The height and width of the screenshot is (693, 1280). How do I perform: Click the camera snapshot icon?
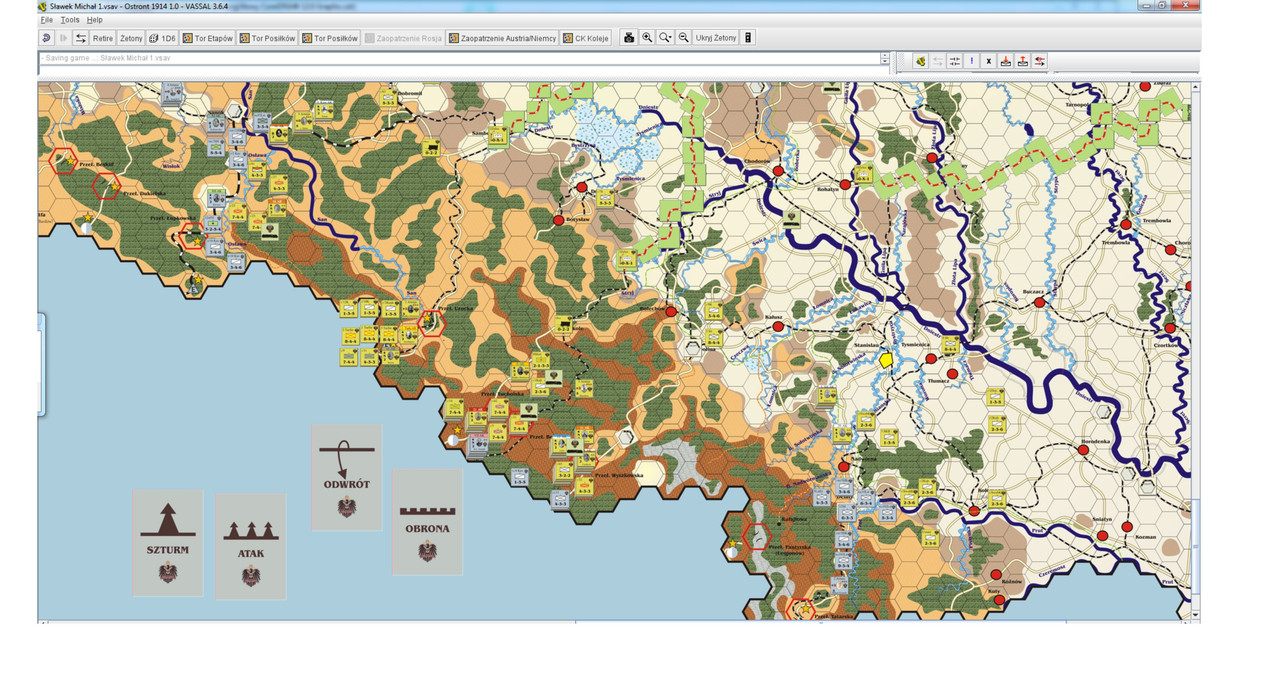click(629, 38)
